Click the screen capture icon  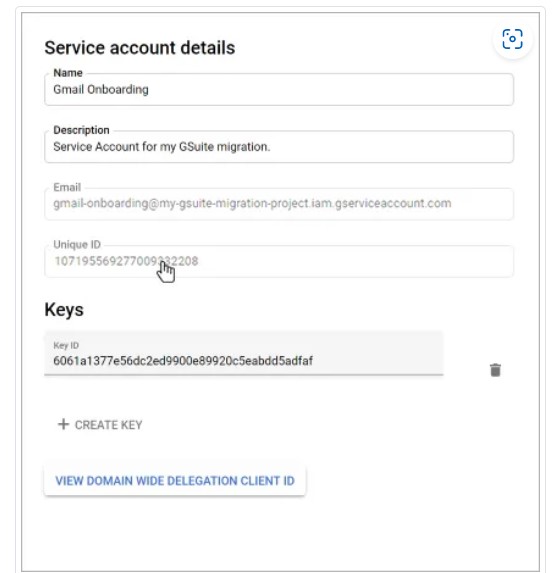[512, 39]
